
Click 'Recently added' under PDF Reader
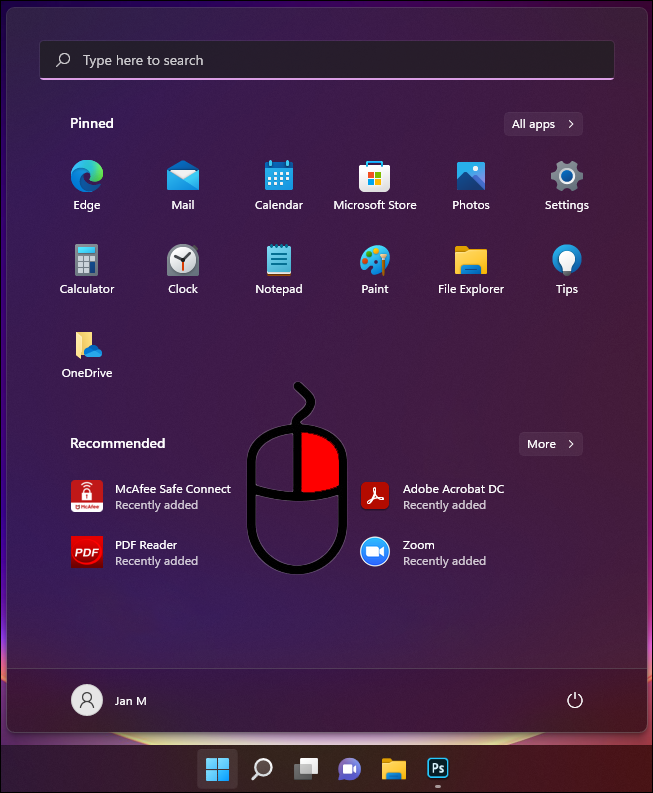156,561
